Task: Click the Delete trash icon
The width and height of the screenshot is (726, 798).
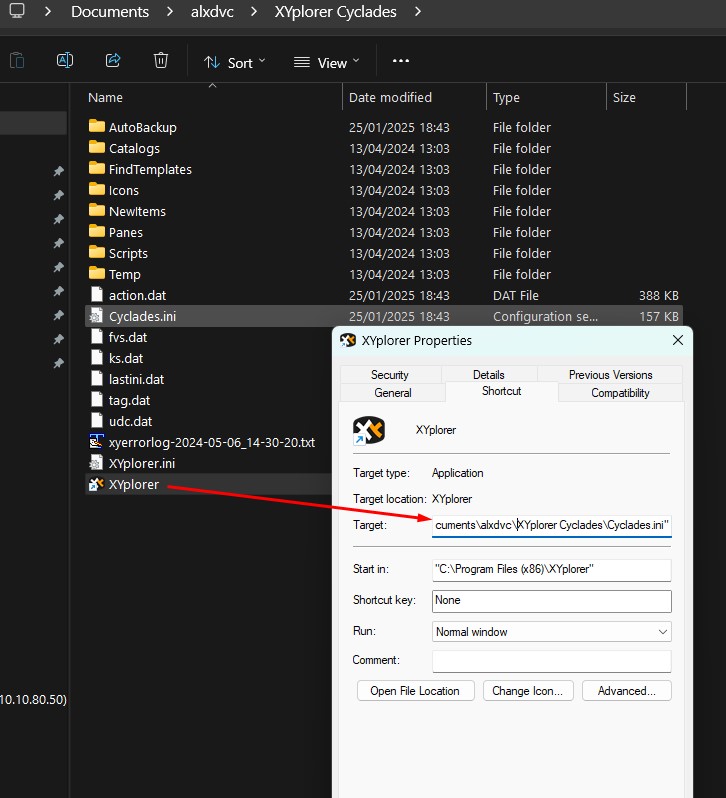Action: tap(161, 61)
